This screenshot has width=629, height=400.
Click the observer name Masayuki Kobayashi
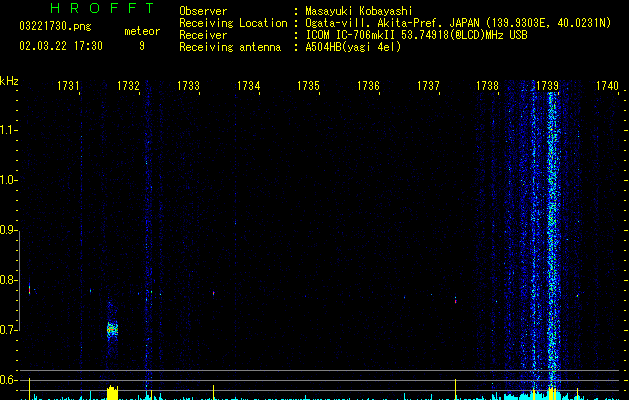pyautogui.click(x=359, y=11)
